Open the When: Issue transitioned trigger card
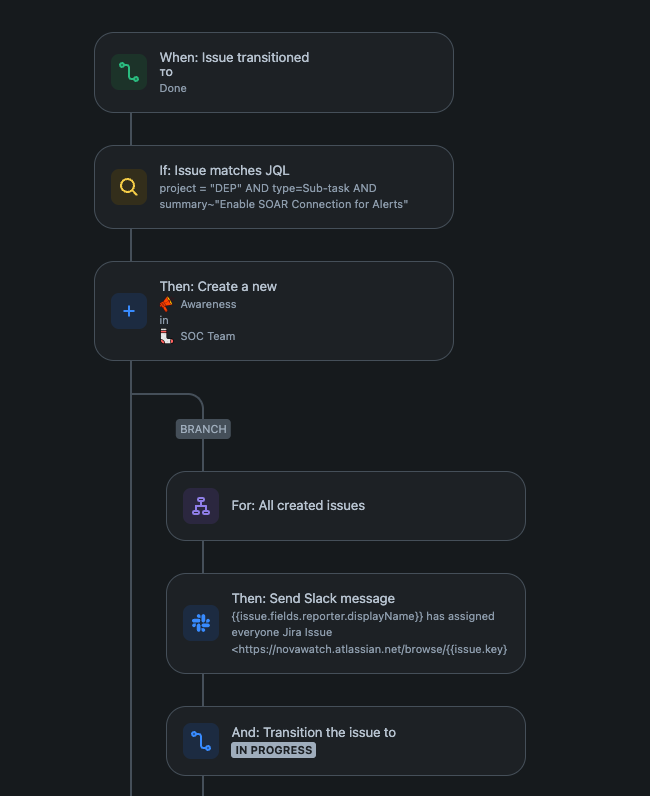Screen dimensions: 650x796 [x=274, y=73]
